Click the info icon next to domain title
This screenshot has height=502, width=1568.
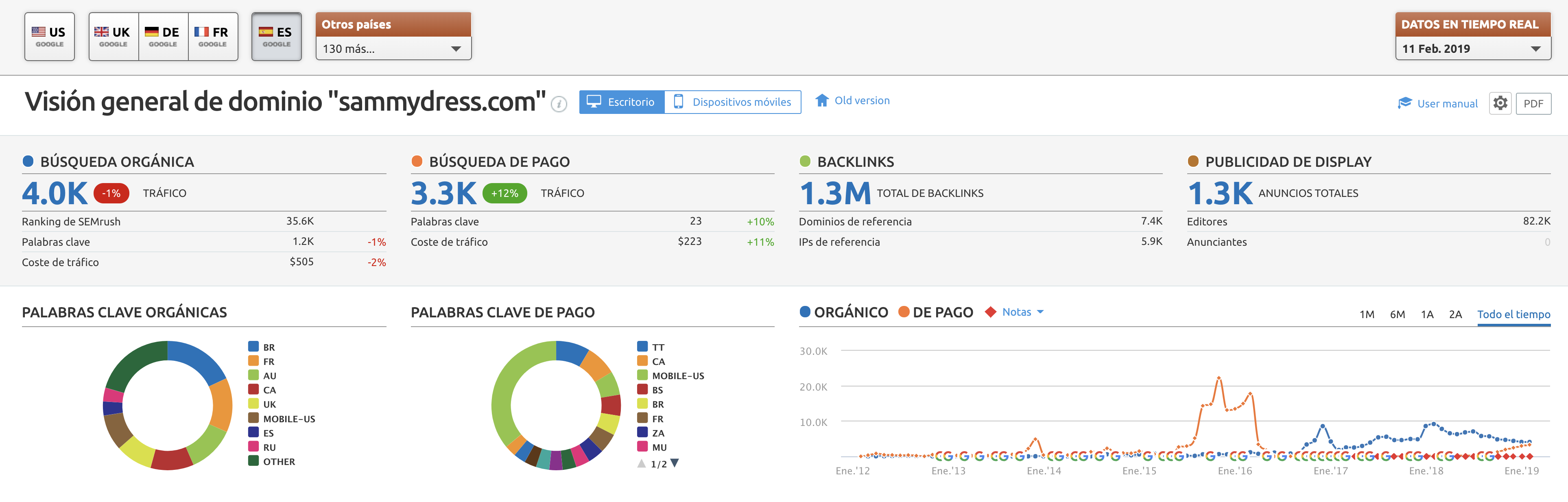[559, 105]
